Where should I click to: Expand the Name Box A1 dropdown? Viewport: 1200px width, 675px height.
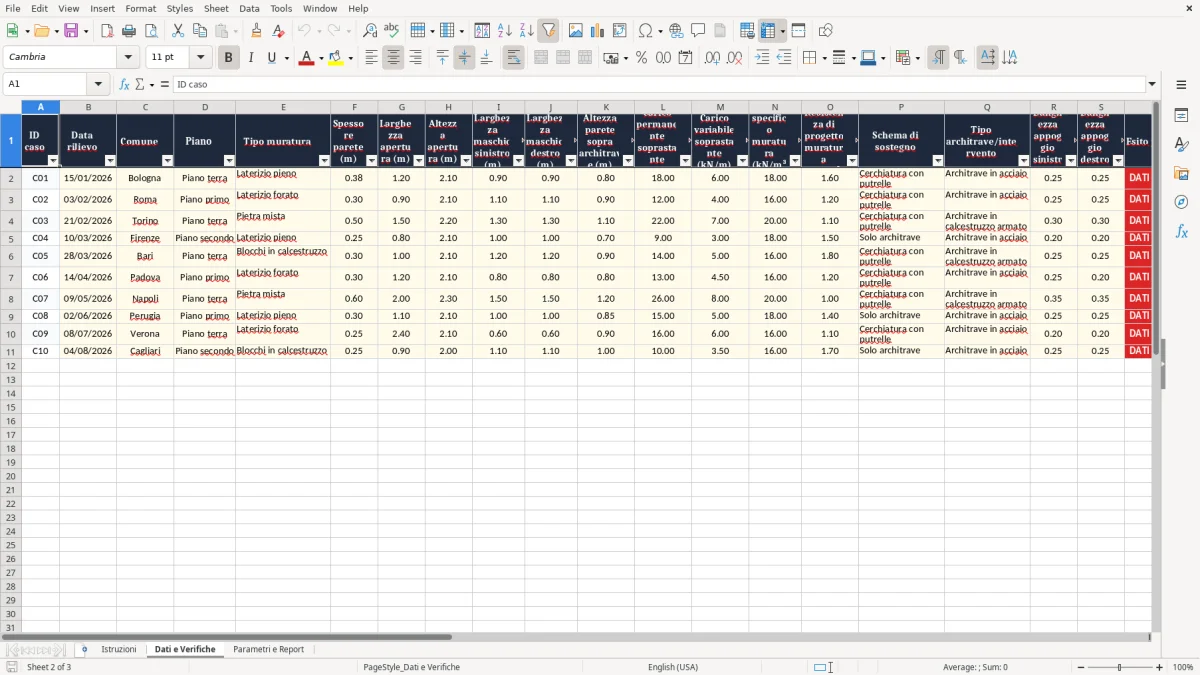(x=98, y=84)
